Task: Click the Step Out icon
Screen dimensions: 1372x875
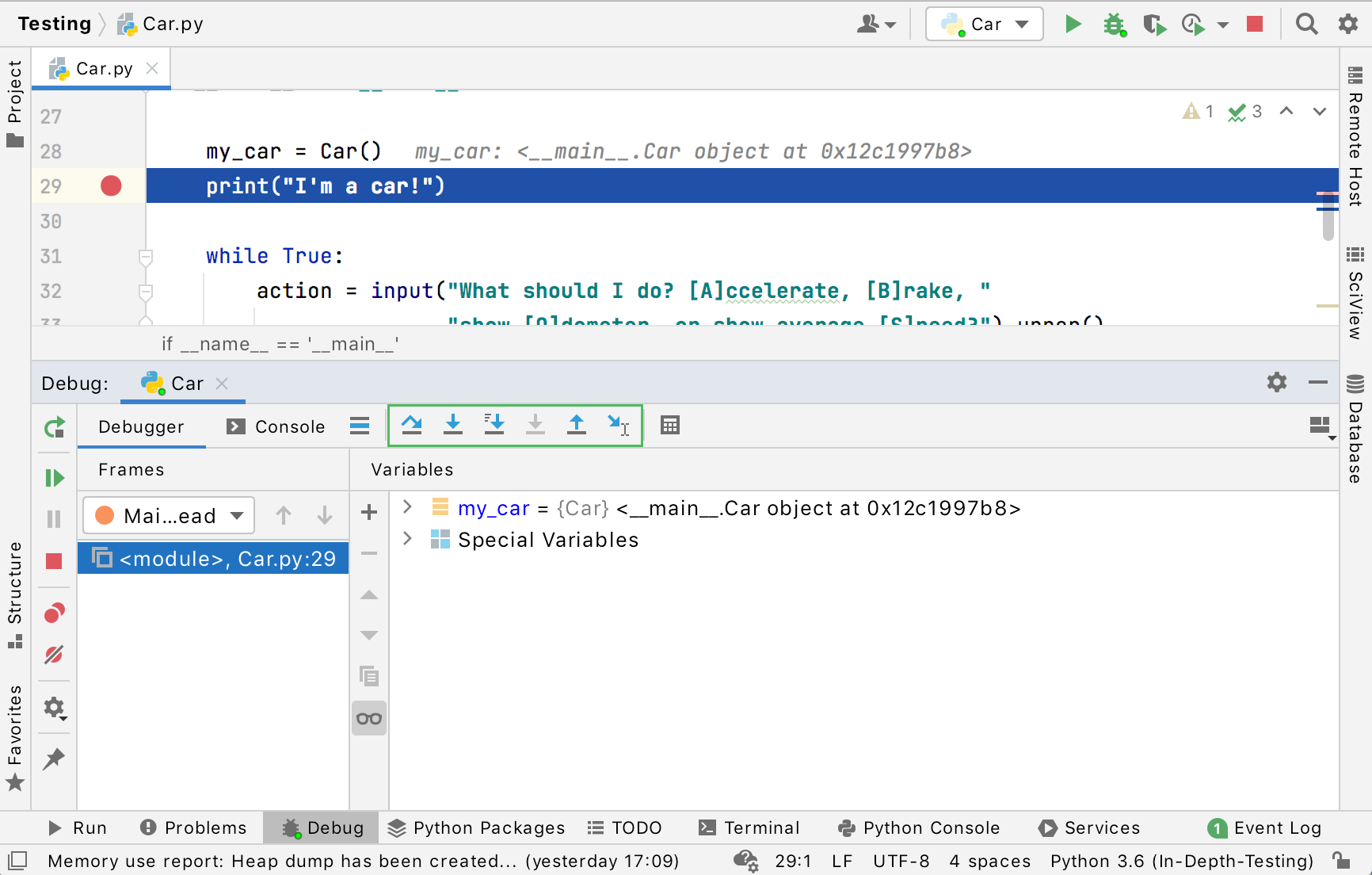Action: (x=577, y=426)
